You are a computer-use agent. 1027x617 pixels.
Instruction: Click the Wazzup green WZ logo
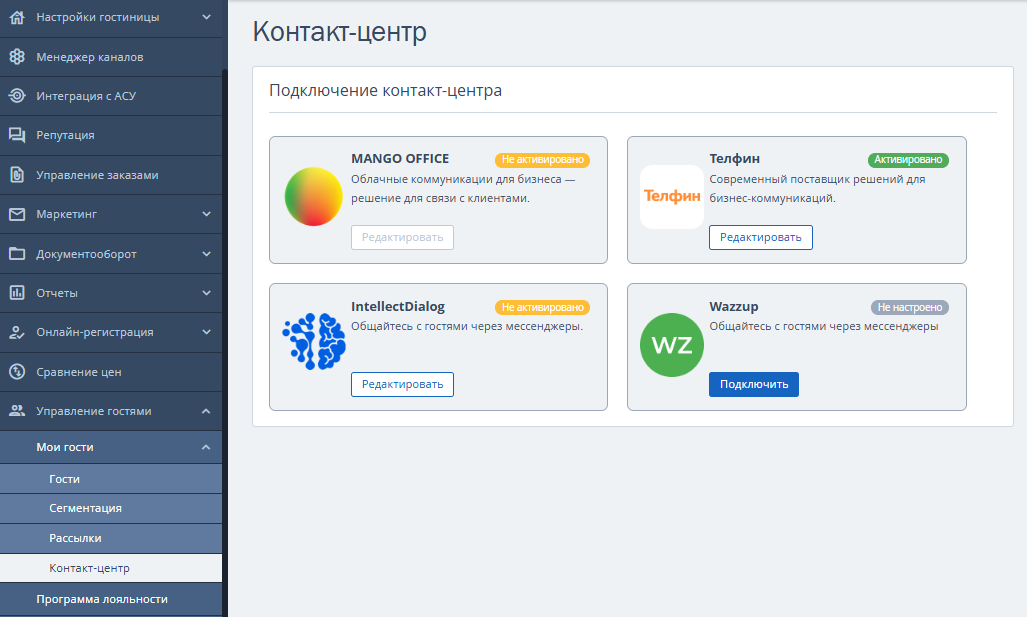pos(672,345)
